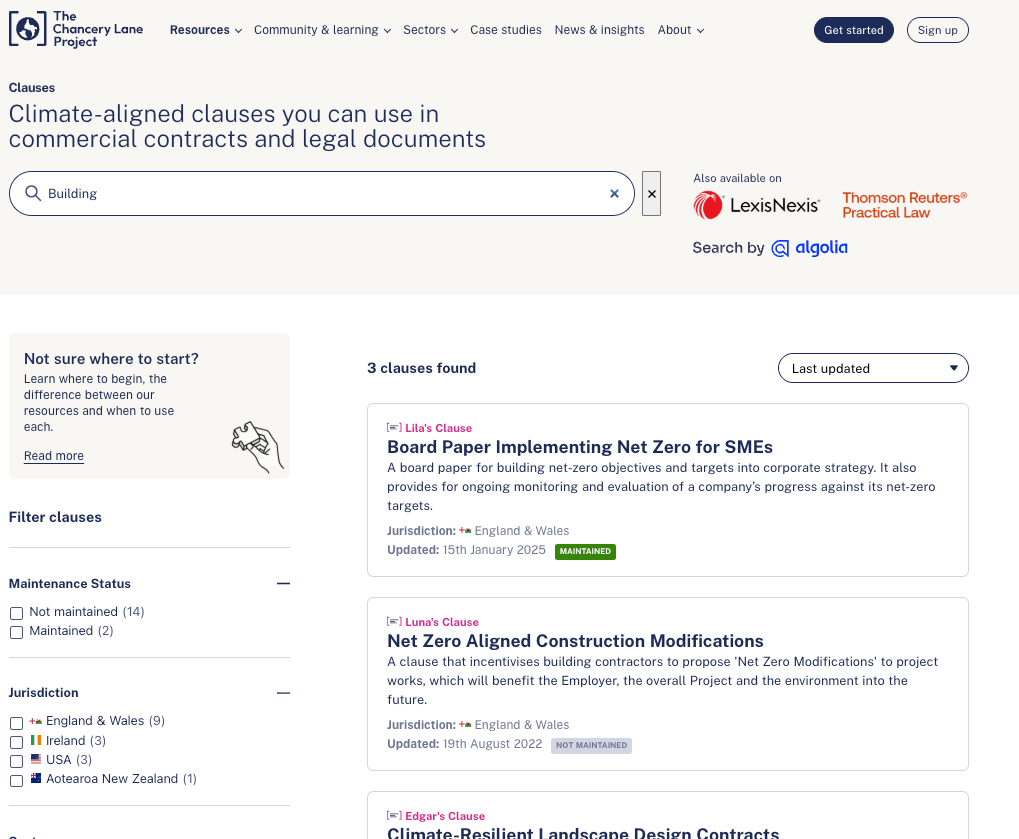The image size is (1019, 839).
Task: Click the magnifying glass search icon
Action: coord(33,194)
